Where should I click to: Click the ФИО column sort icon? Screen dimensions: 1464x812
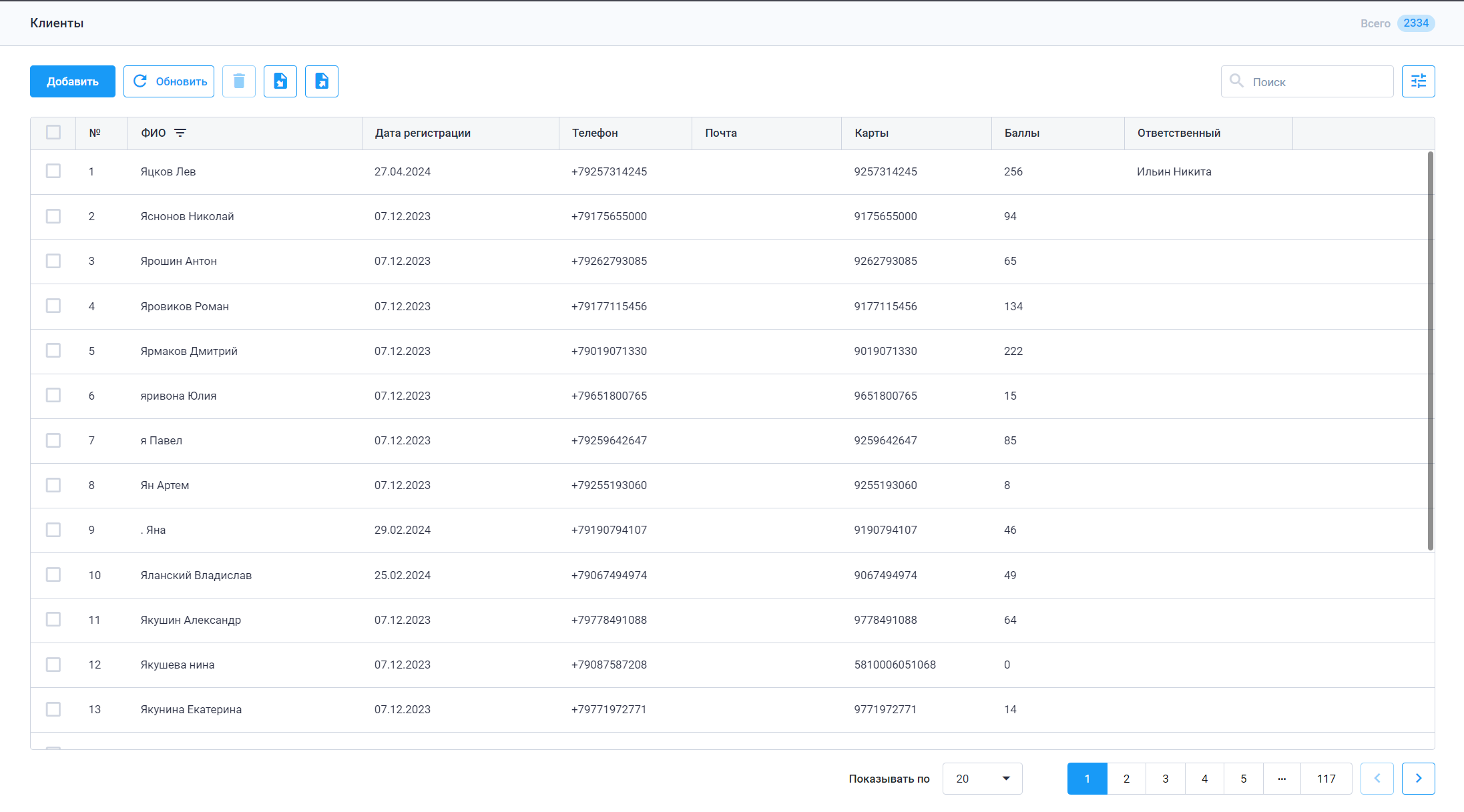coord(180,133)
